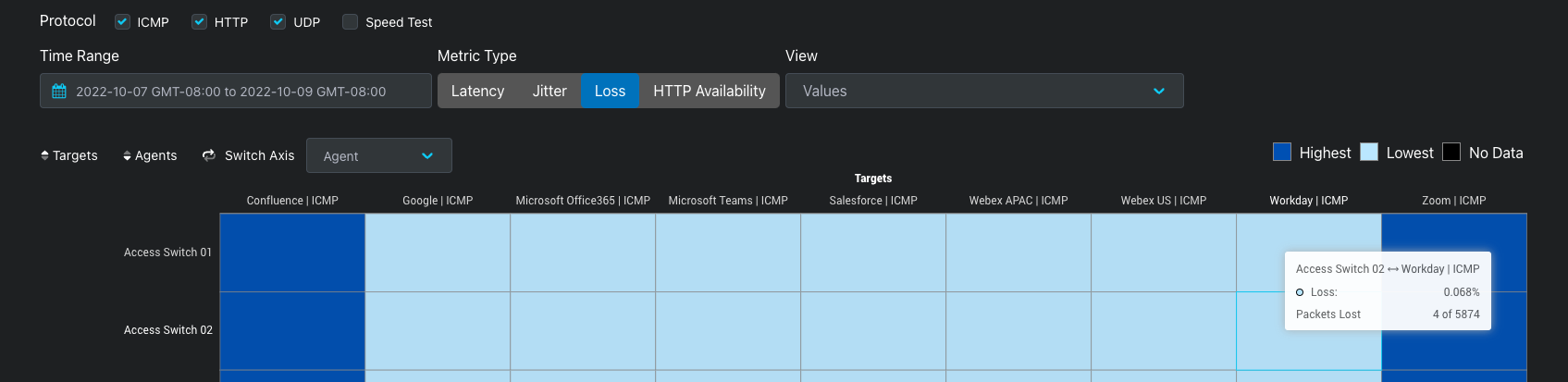
Task: Click the Targets axis title
Action: [x=873, y=179]
